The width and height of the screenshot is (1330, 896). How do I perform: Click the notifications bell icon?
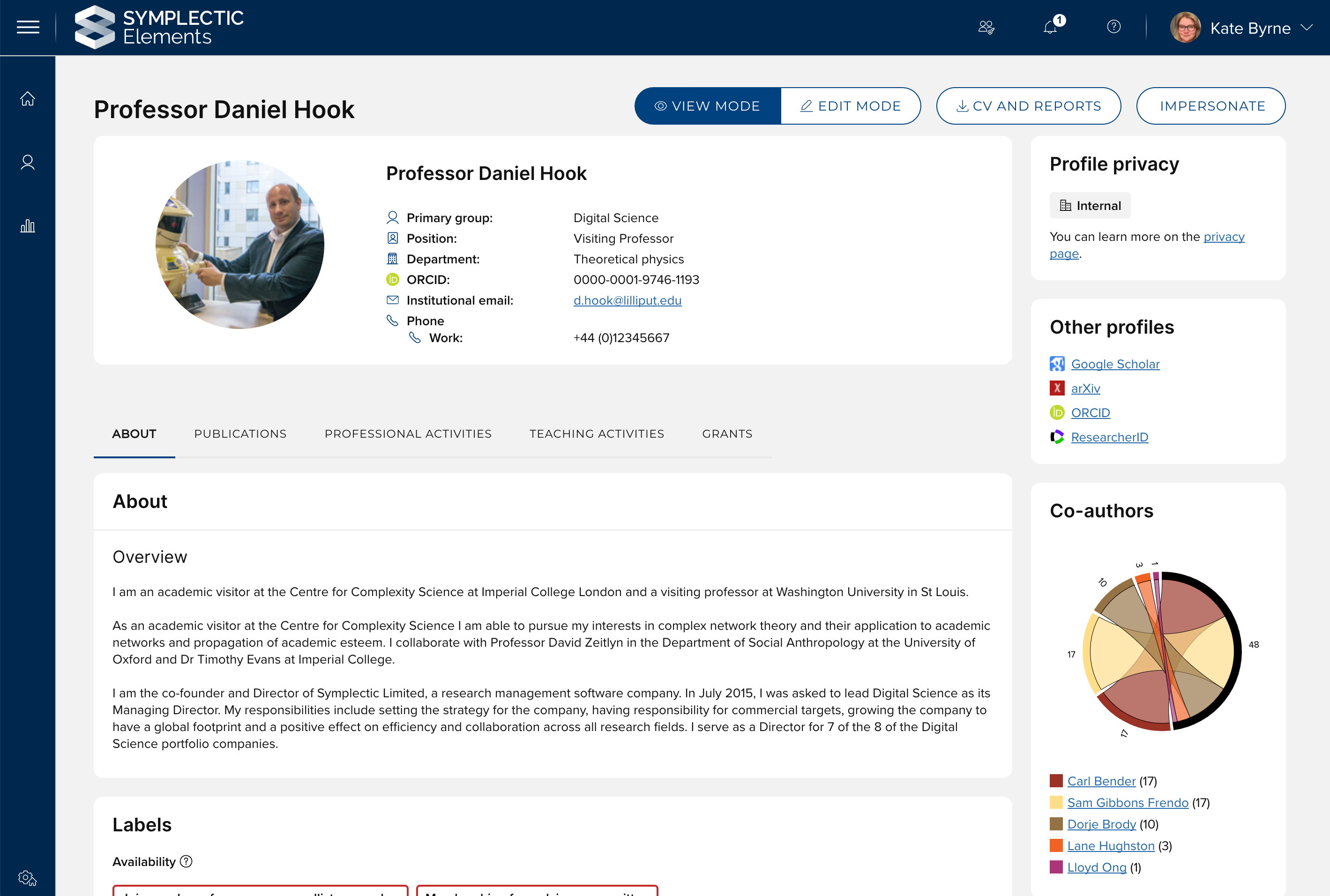1050,28
